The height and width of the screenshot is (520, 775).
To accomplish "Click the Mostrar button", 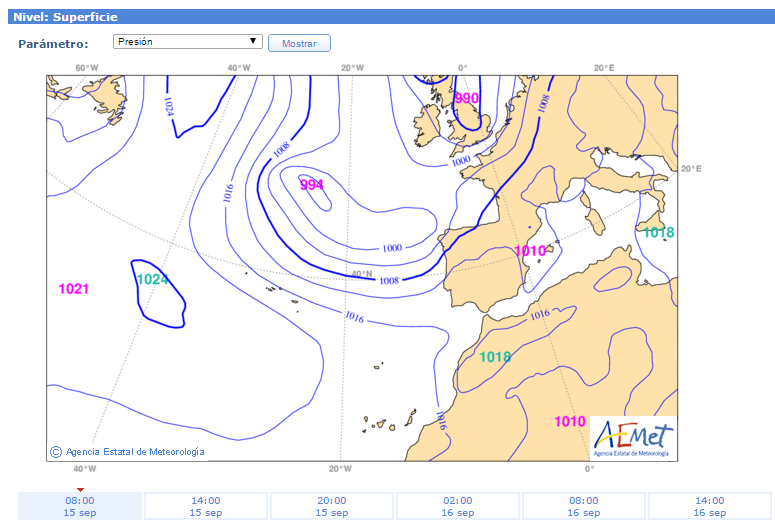I will (x=299, y=44).
